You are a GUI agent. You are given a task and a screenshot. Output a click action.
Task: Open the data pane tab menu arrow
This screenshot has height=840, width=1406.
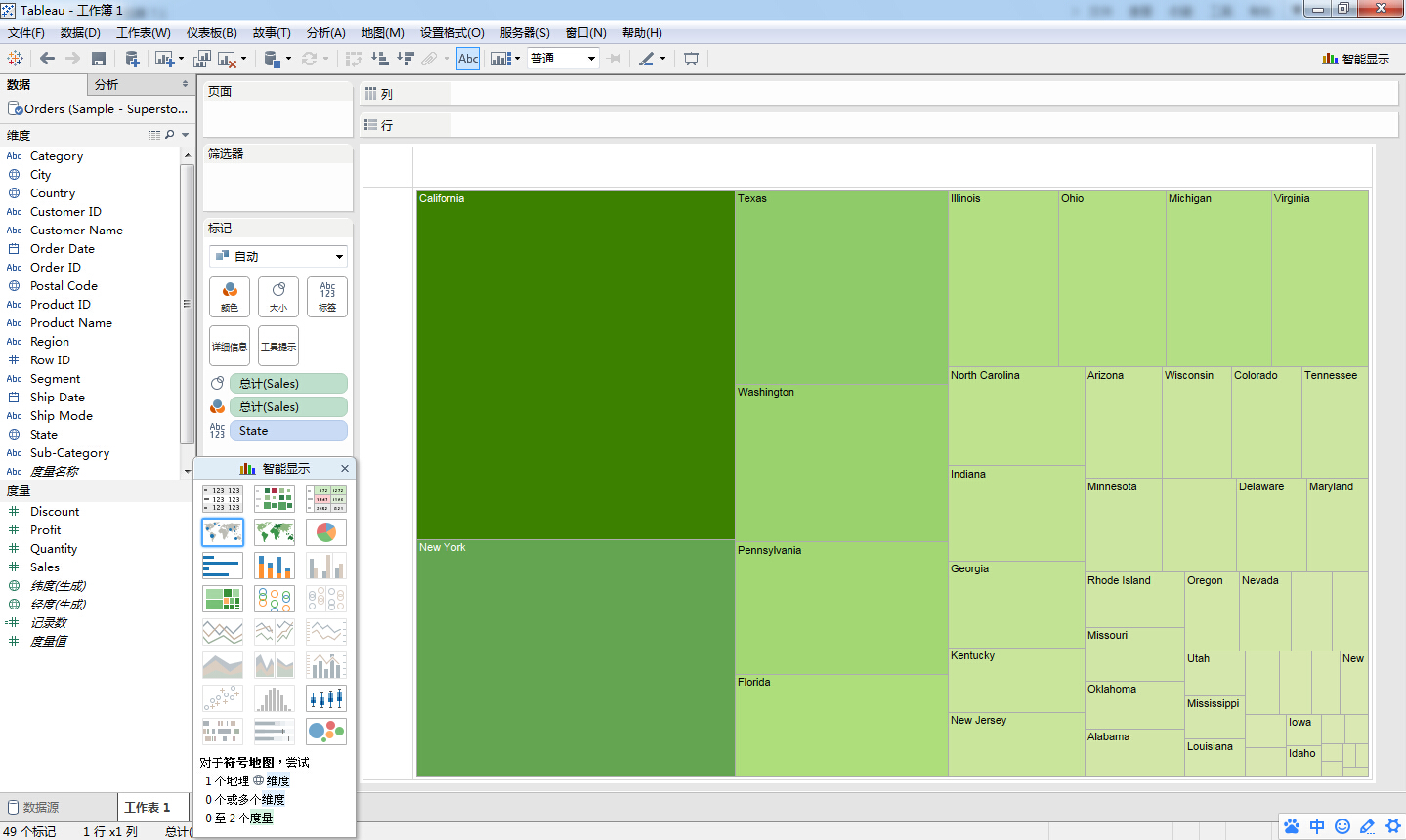tap(186, 84)
